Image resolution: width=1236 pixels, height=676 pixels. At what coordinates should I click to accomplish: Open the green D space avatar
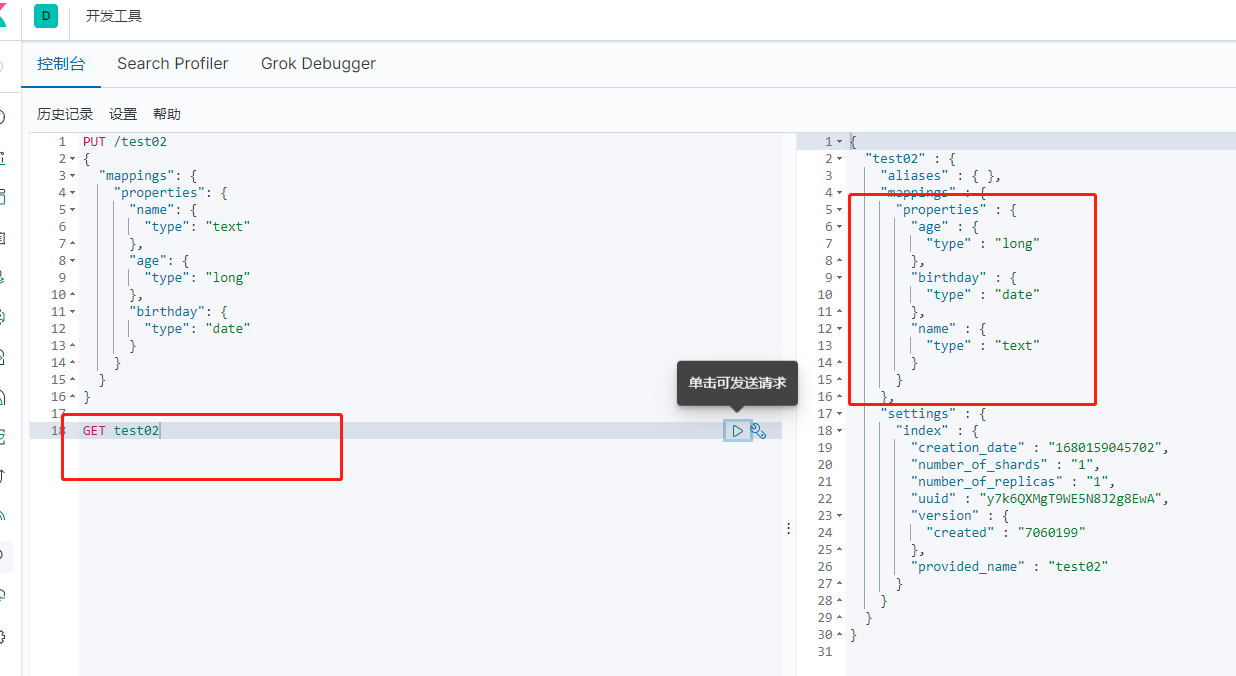pyautogui.click(x=46, y=16)
